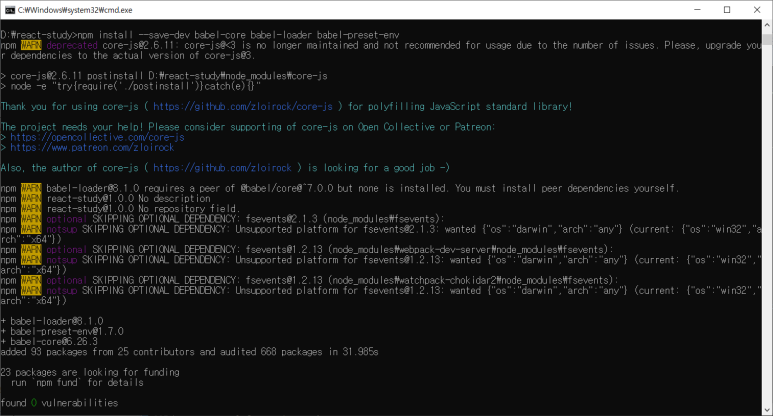The height and width of the screenshot is (416, 773).
Task: Click the scrollbar up arrow
Action: pyautogui.click(x=767, y=25)
